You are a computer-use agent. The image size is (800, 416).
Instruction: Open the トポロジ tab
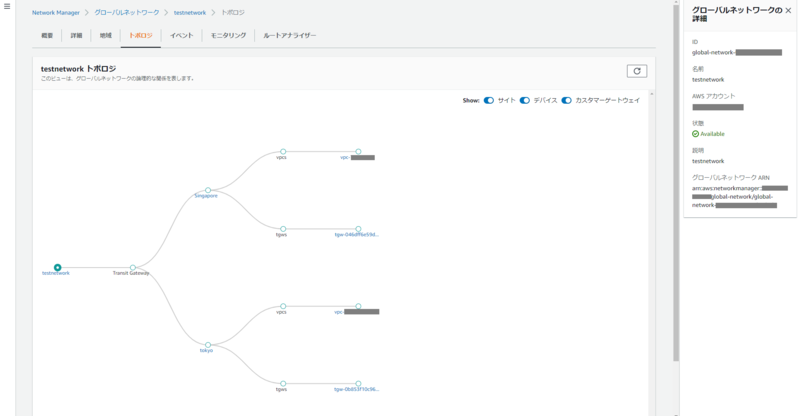point(141,36)
